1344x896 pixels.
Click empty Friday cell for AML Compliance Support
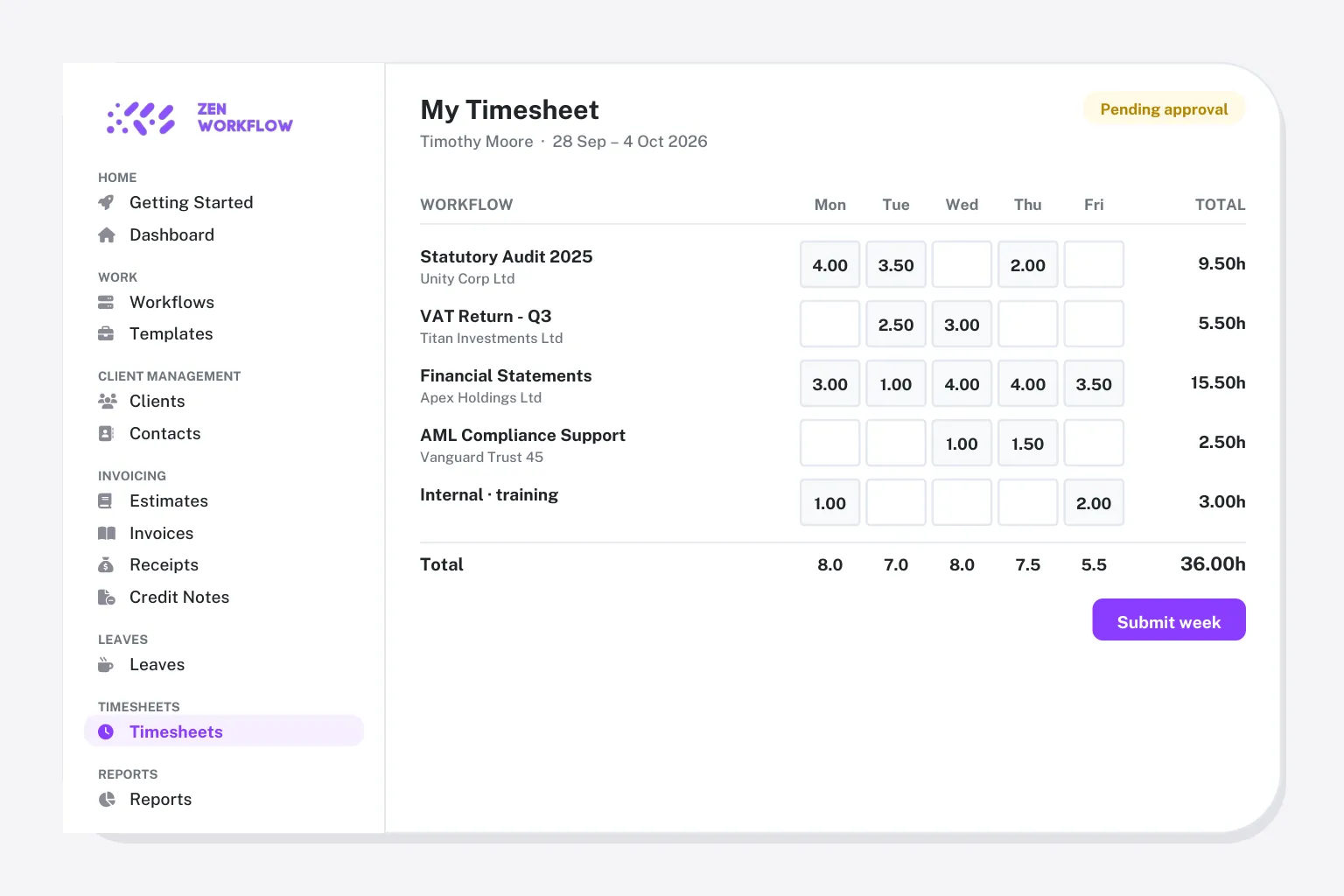[1094, 443]
